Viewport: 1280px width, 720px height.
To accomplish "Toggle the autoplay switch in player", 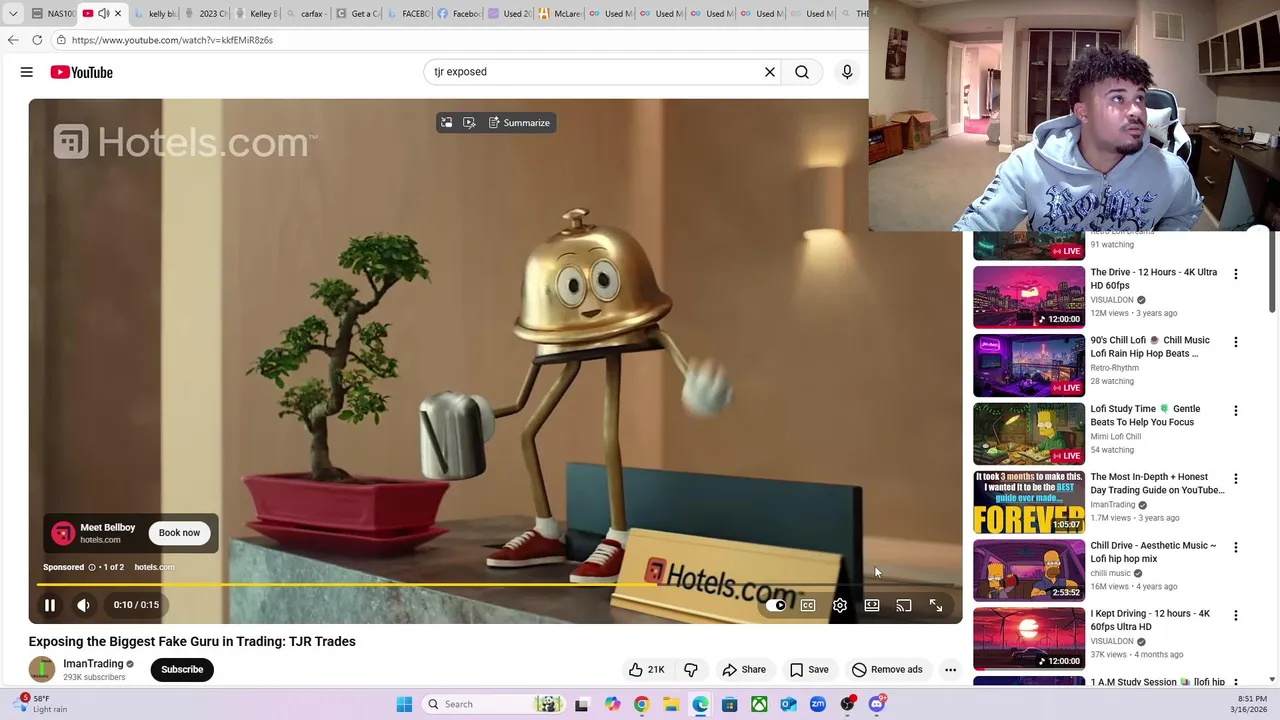I will 776,605.
